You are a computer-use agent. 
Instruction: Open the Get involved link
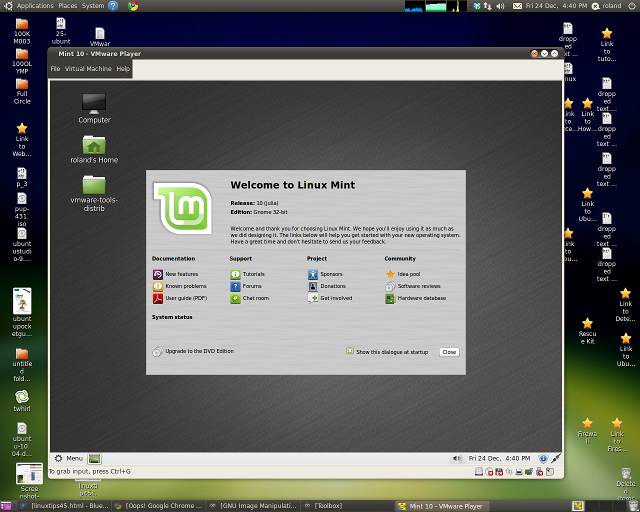(x=336, y=298)
